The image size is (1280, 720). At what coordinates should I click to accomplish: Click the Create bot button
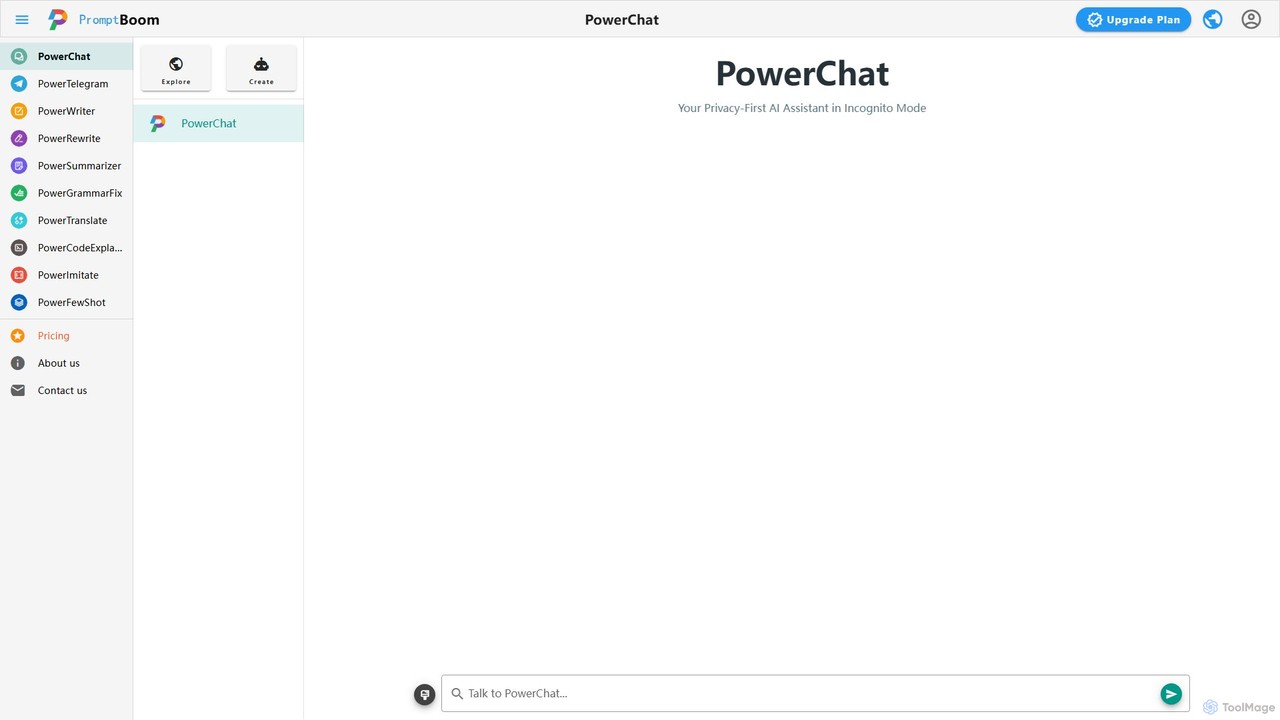261,68
